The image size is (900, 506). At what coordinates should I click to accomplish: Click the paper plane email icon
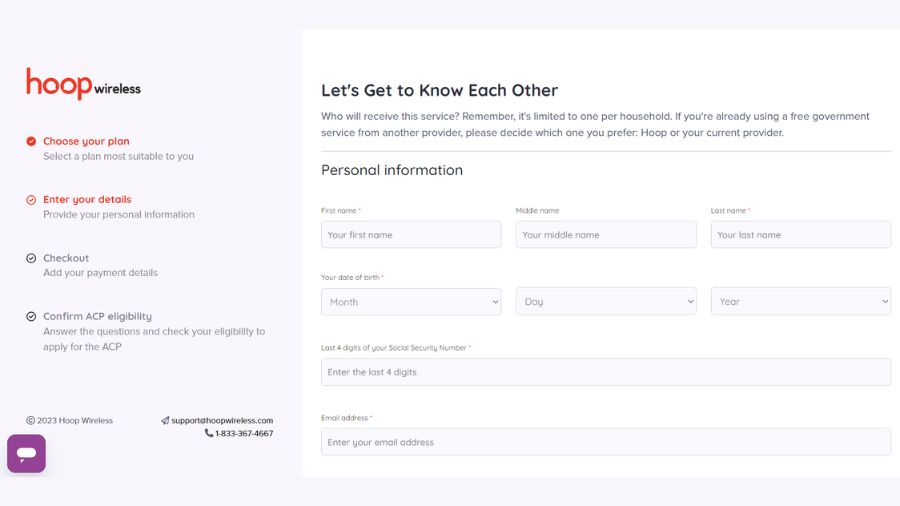point(165,421)
